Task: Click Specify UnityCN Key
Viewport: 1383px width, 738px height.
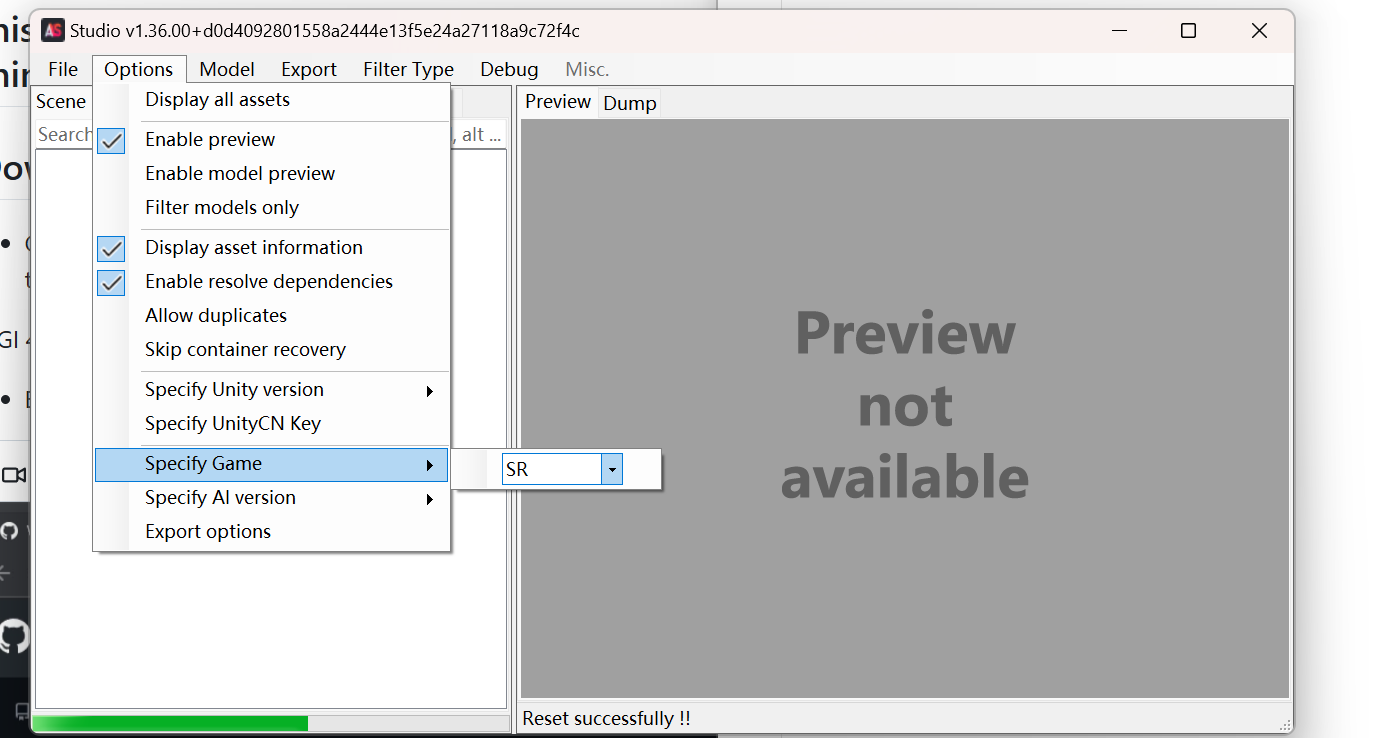Action: tap(233, 424)
